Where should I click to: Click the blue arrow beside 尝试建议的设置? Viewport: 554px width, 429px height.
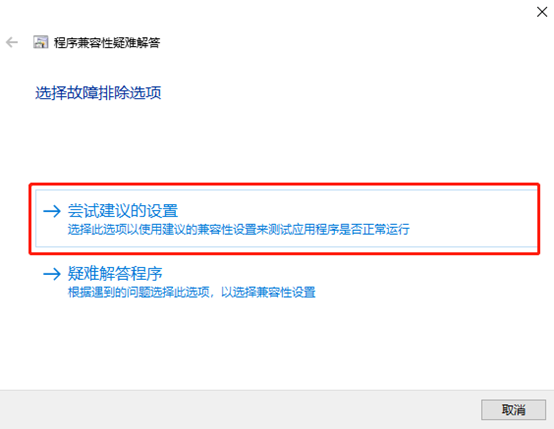click(x=52, y=211)
